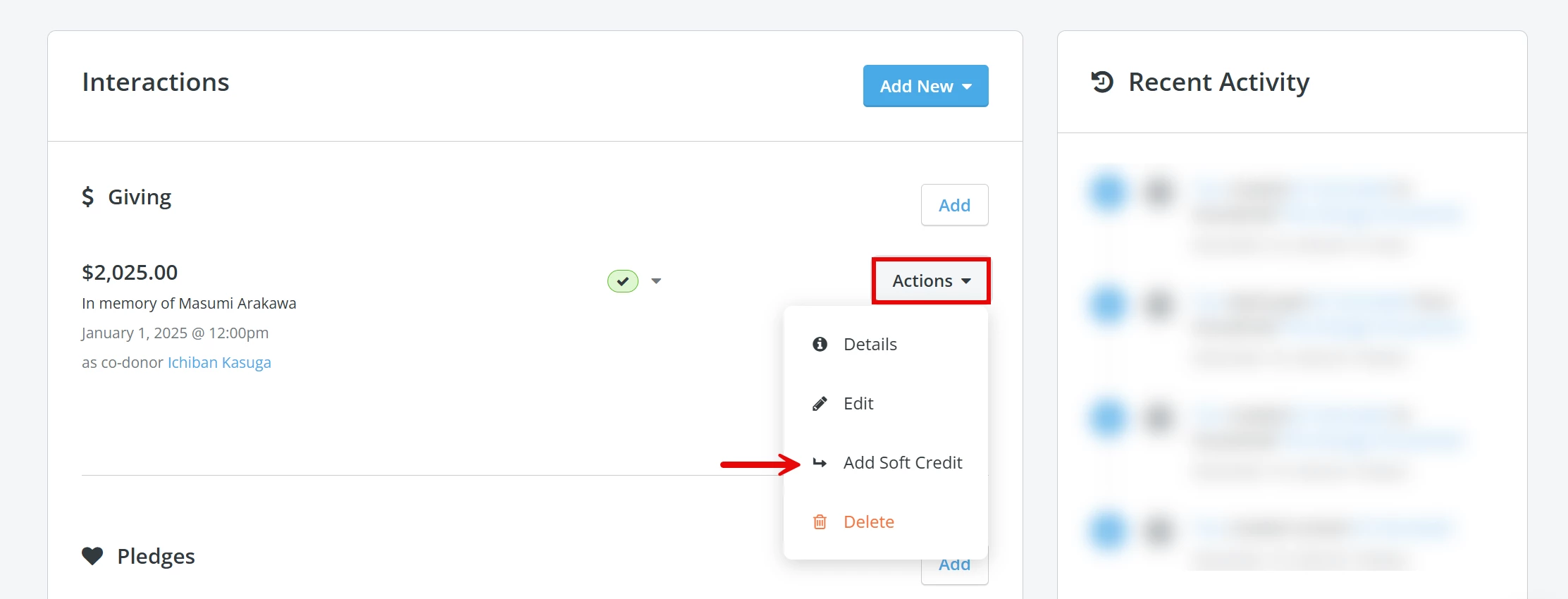Click the dollar icon beside Giving
Screen dimensions: 1568x599
pos(89,197)
